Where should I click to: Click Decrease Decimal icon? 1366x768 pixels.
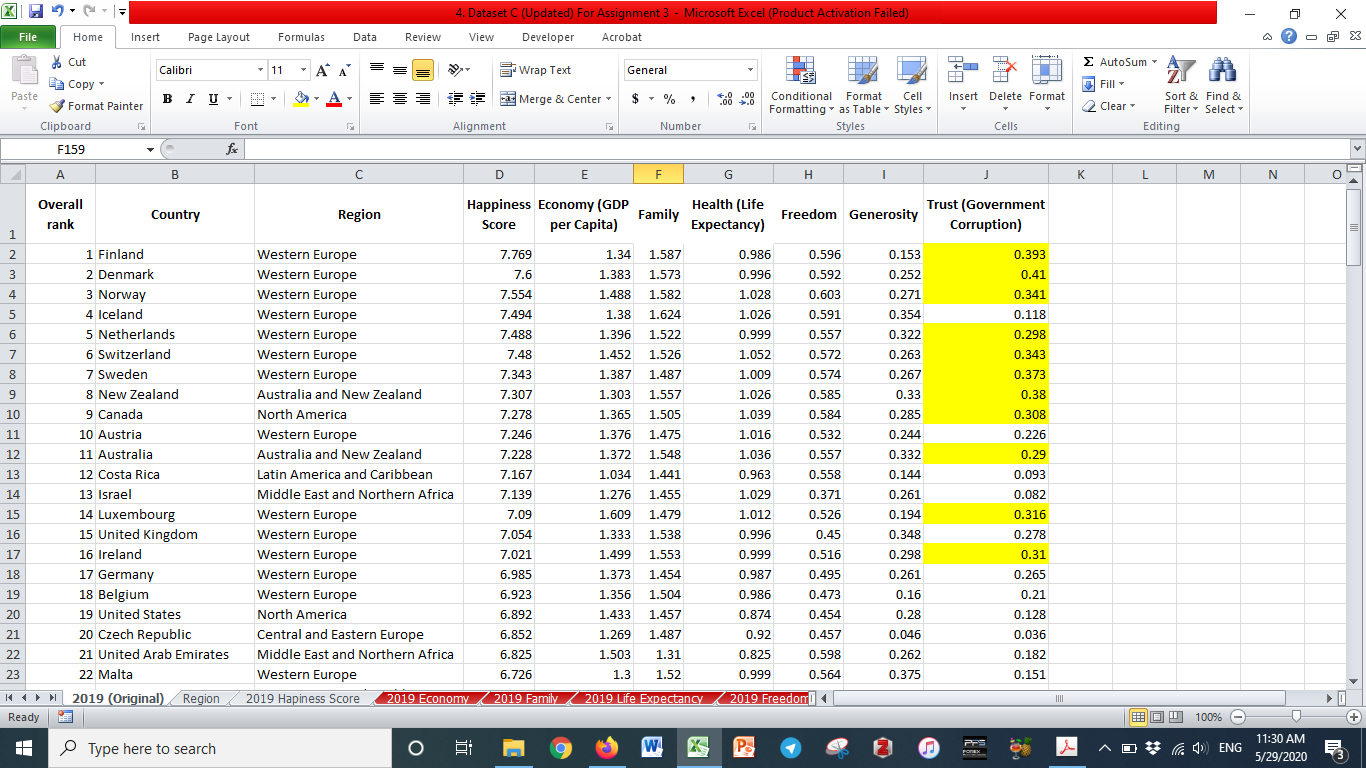745,99
